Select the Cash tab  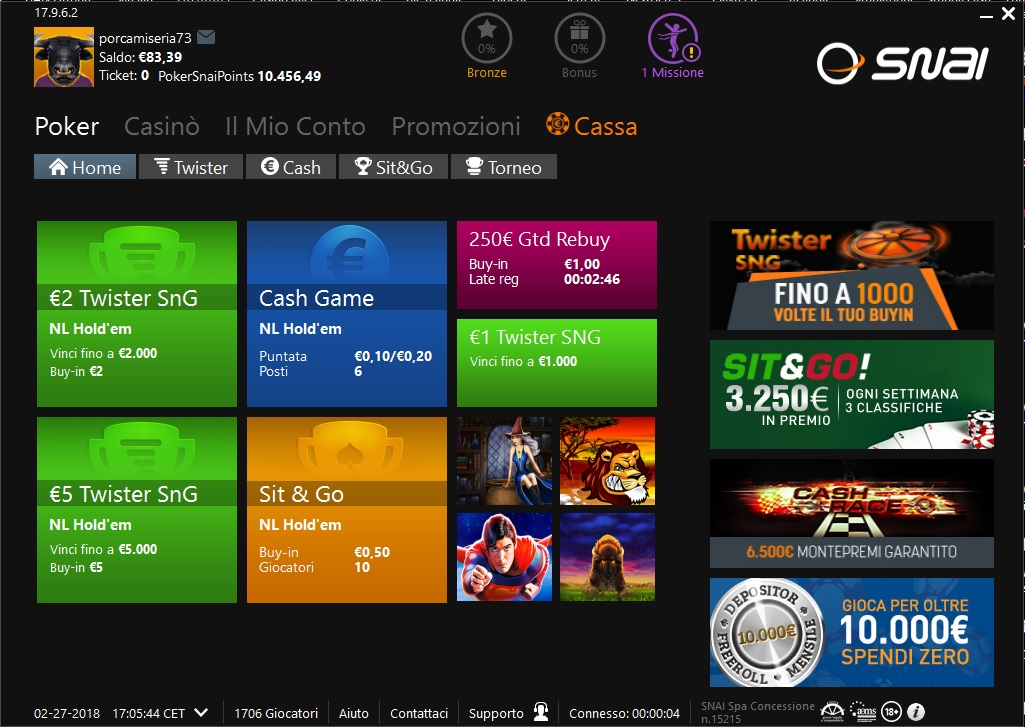click(x=291, y=167)
